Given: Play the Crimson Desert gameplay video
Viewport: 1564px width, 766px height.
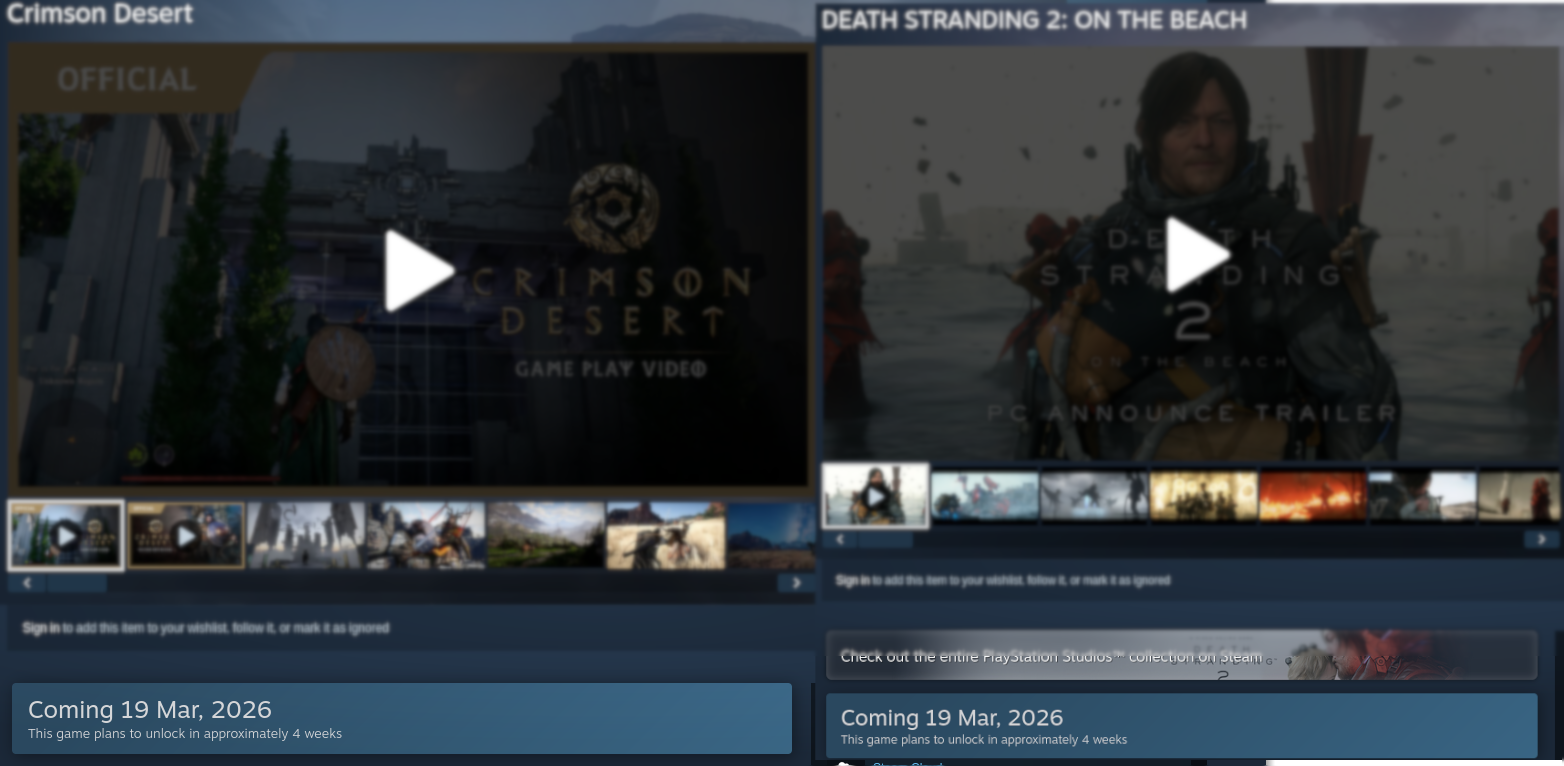Looking at the screenshot, I should click(420, 271).
